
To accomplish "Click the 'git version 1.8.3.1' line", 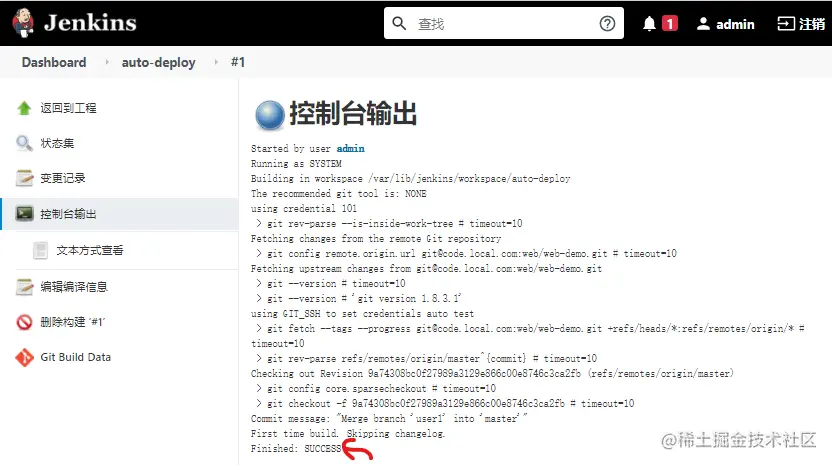I will pyautogui.click(x=359, y=298).
